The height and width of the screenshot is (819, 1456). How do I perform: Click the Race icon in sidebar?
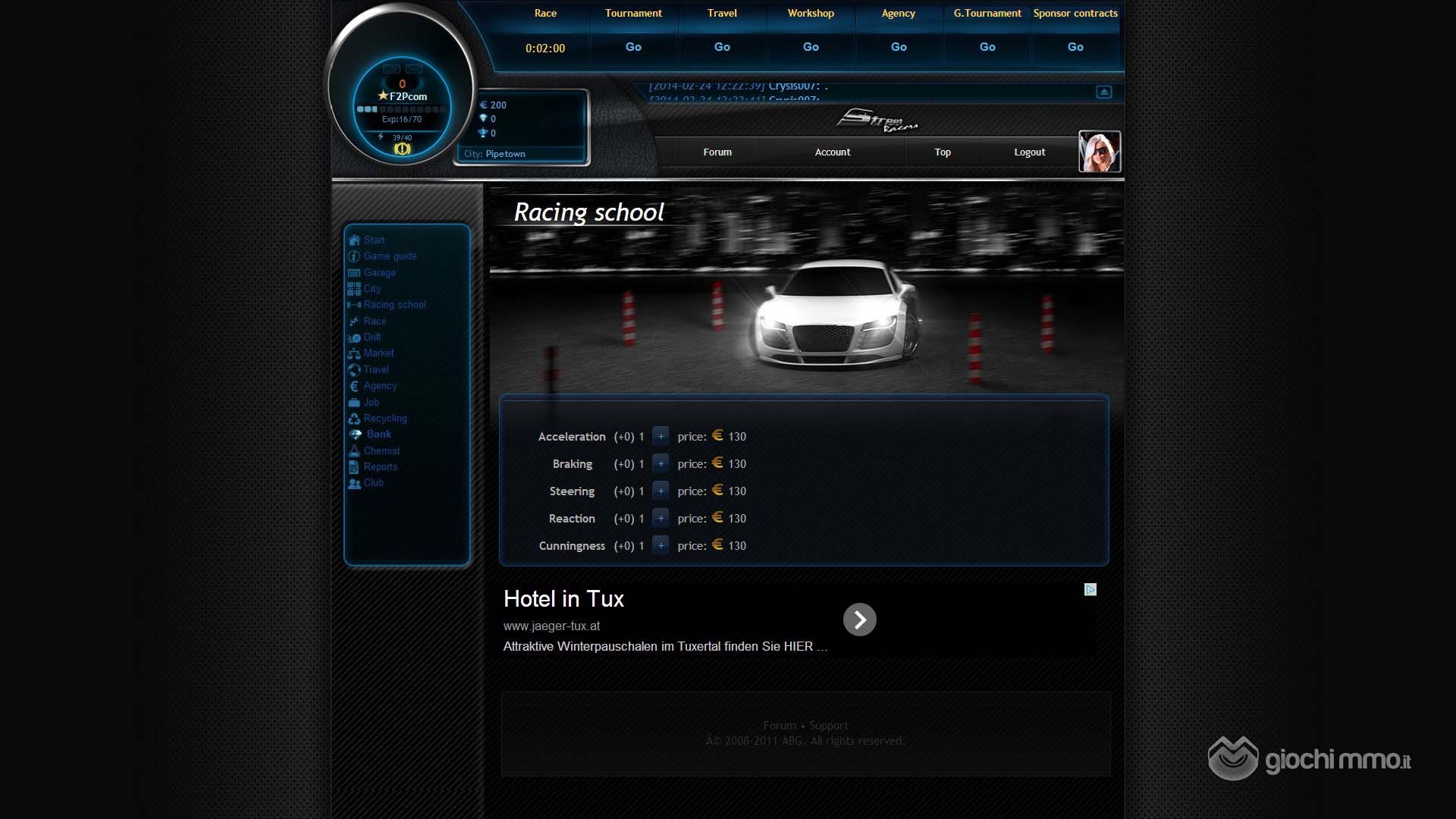pos(354,322)
